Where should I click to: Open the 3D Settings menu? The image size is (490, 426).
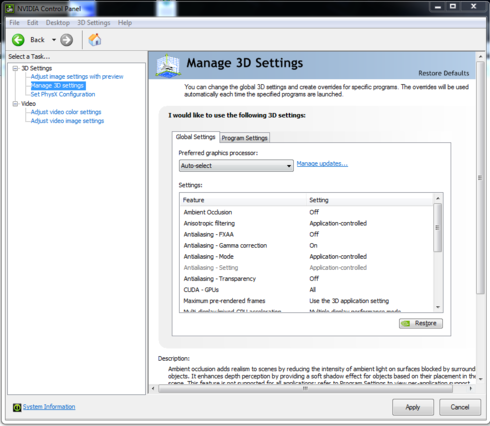pyautogui.click(x=94, y=23)
